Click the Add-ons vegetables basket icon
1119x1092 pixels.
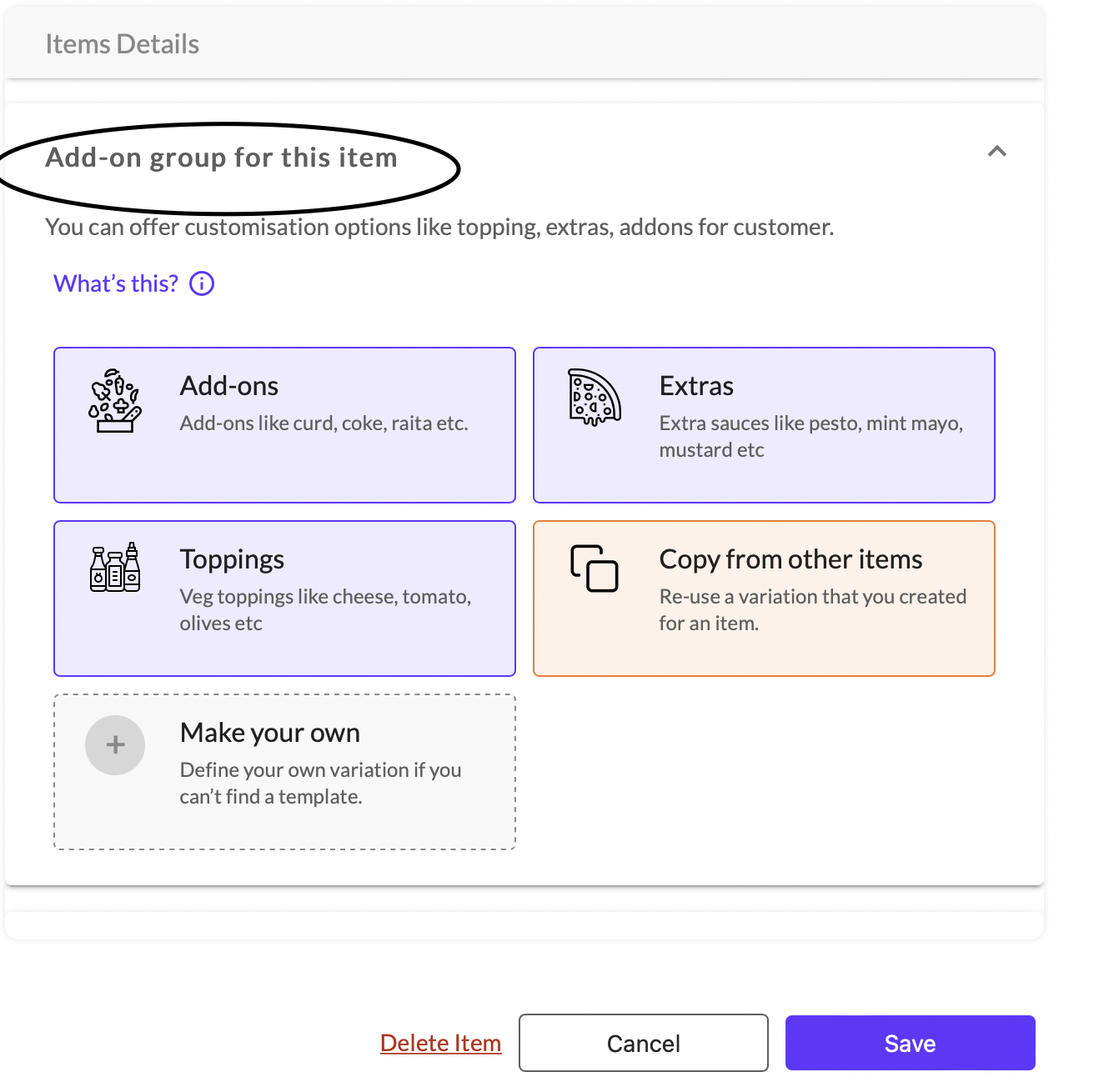(x=115, y=400)
